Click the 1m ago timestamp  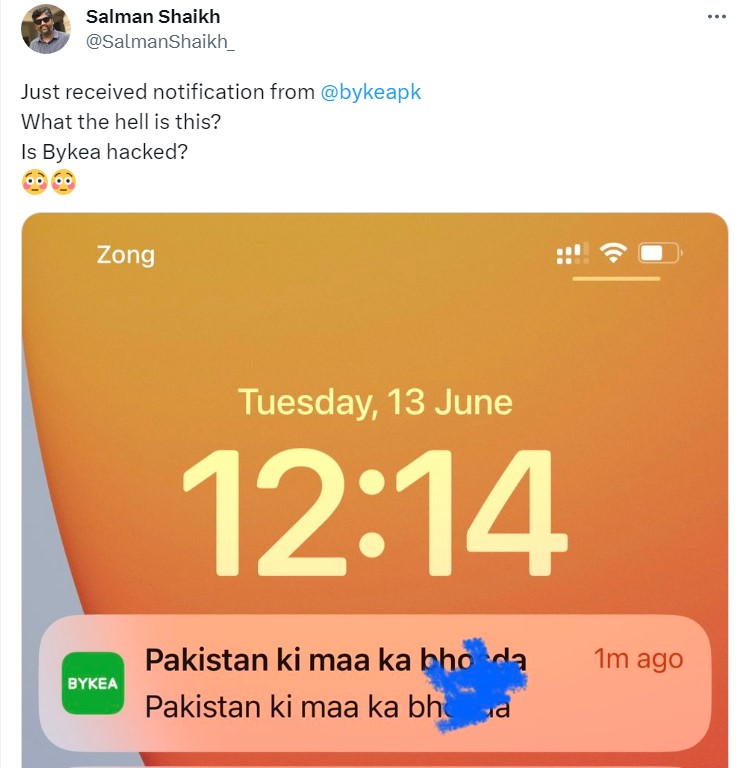[638, 659]
